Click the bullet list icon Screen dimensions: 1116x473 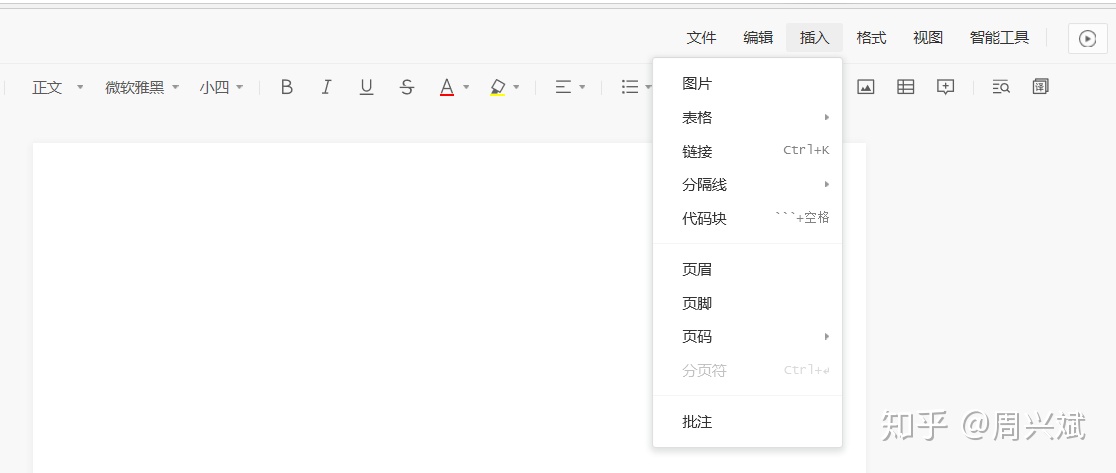(x=629, y=87)
